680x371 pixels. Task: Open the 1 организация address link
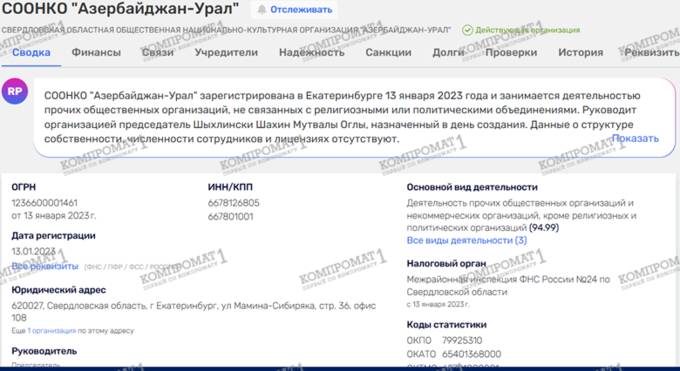tap(52, 331)
